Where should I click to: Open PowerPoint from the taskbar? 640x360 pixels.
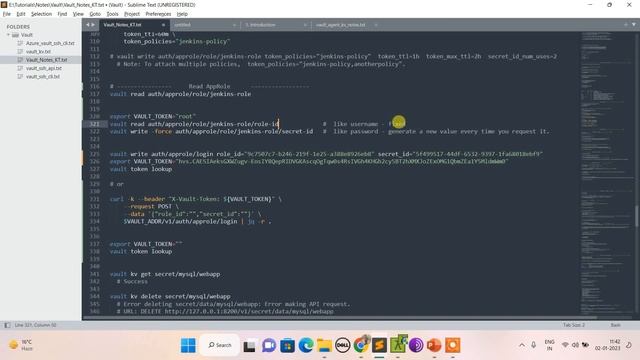click(434, 346)
